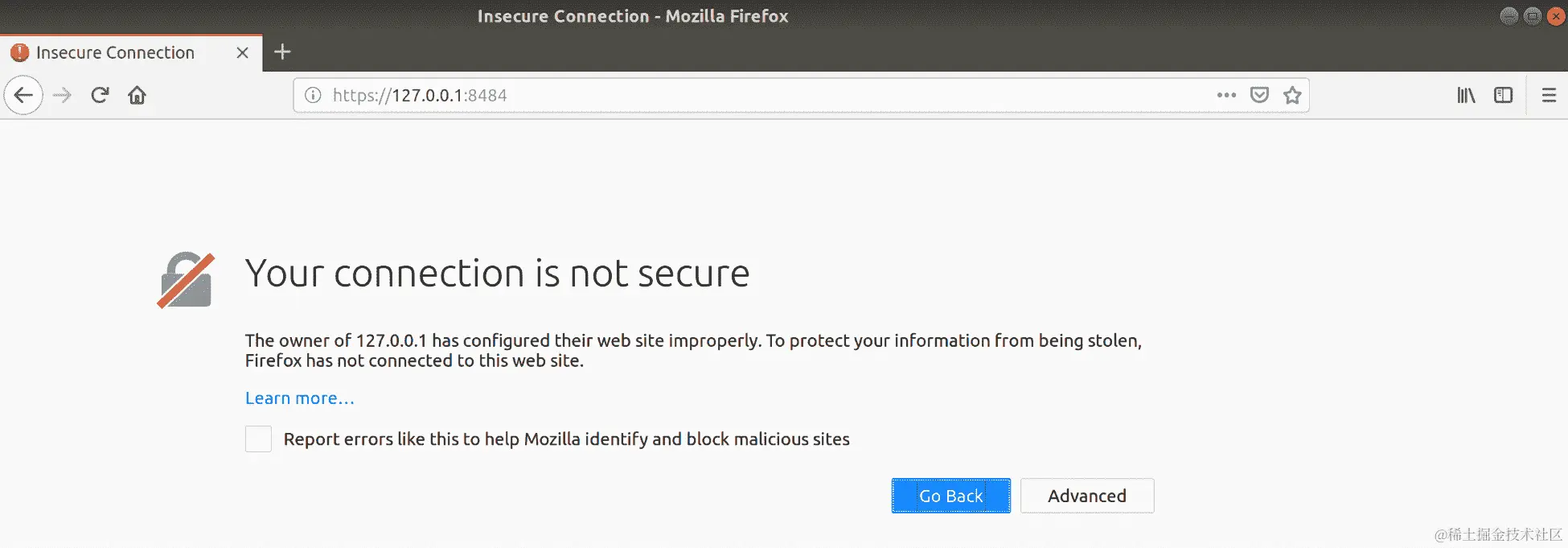Image resolution: width=1568 pixels, height=548 pixels.
Task: Click the broken padlock warning icon
Action: tap(186, 280)
